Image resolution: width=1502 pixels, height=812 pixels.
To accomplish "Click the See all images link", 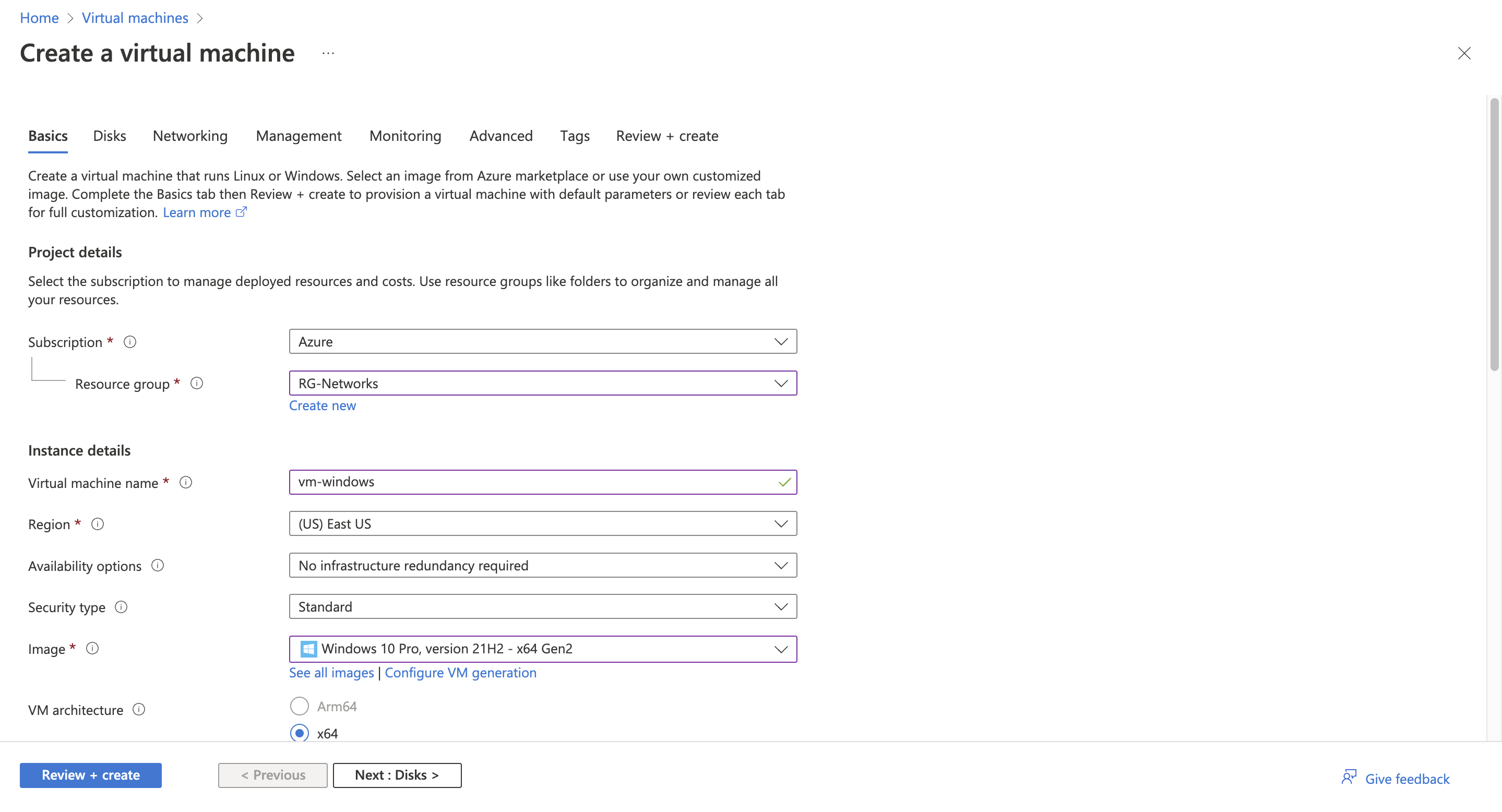I will tap(331, 672).
